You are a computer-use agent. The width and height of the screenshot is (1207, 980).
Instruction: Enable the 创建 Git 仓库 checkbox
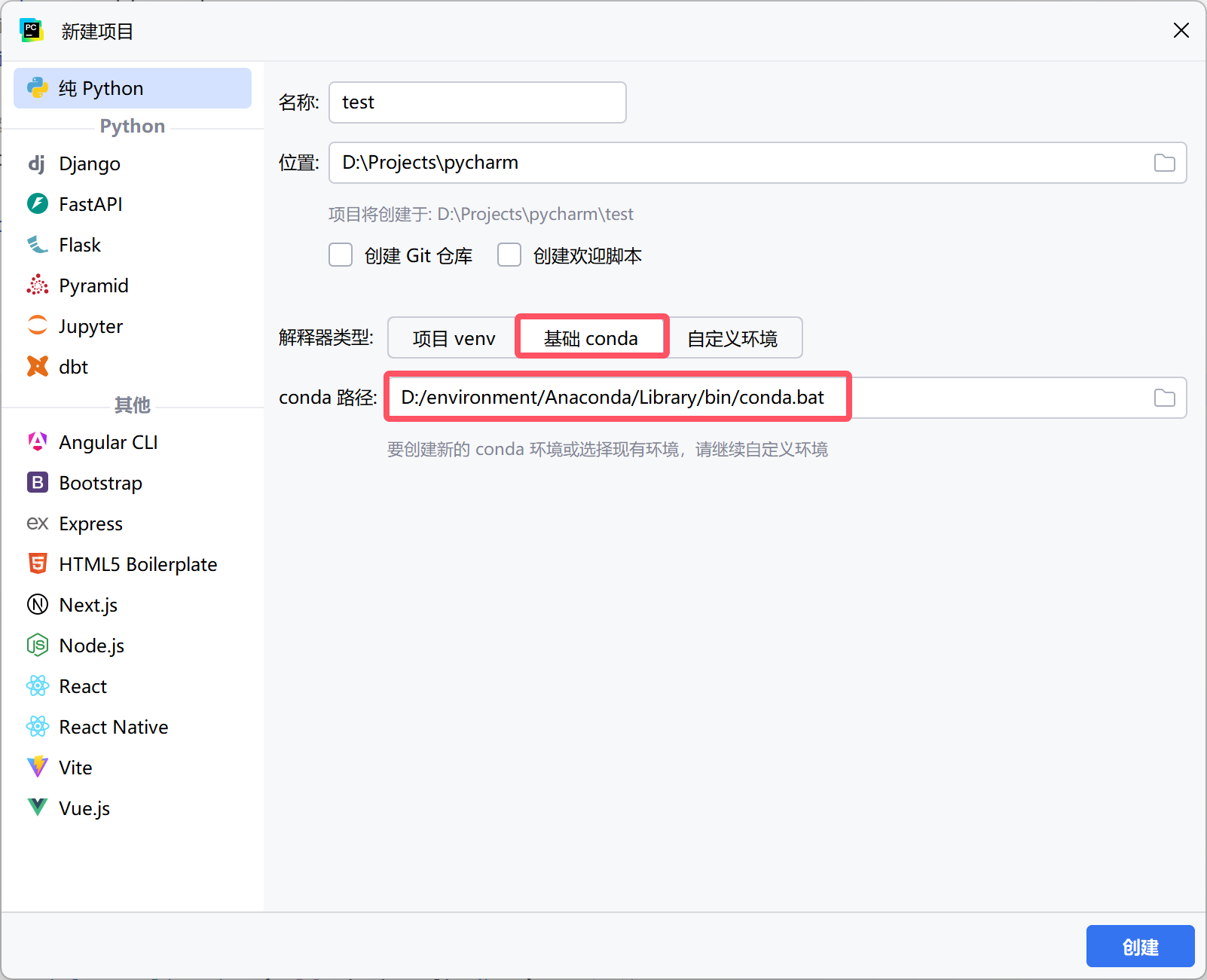pos(341,255)
